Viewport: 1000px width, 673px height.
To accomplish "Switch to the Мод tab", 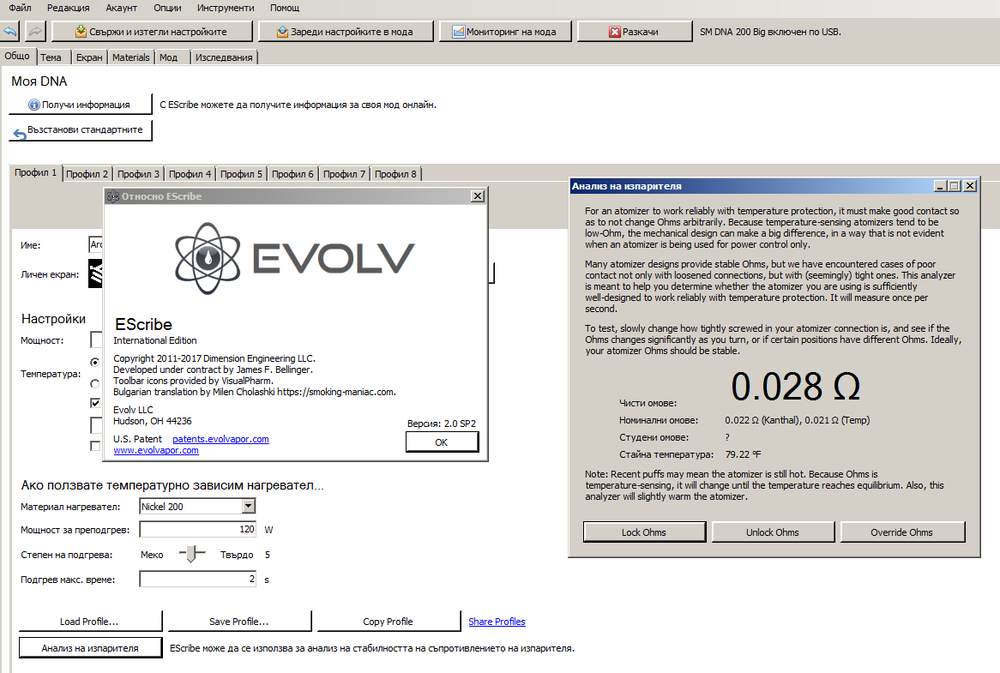I will point(168,57).
